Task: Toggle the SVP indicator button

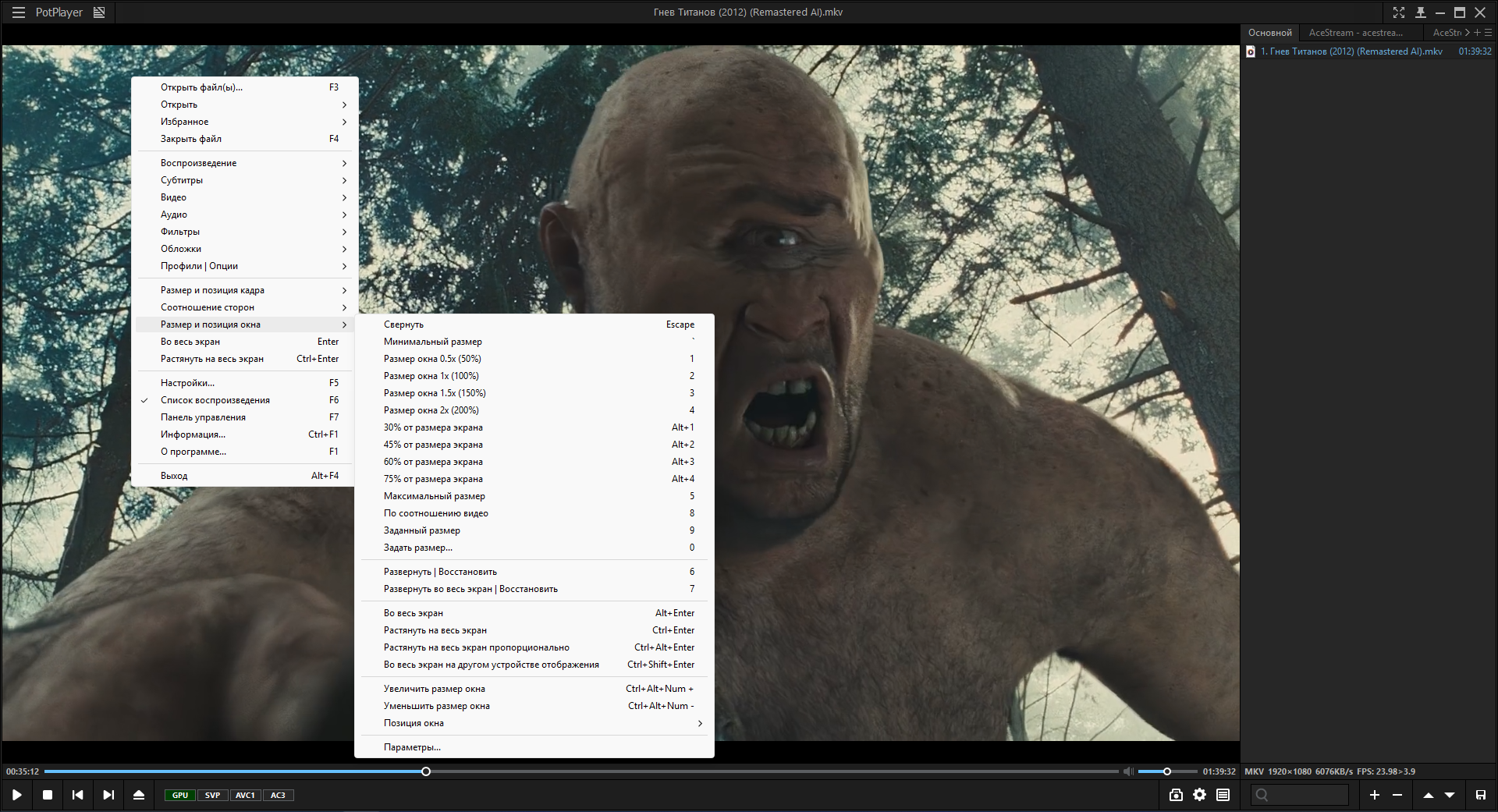Action: pos(212,795)
